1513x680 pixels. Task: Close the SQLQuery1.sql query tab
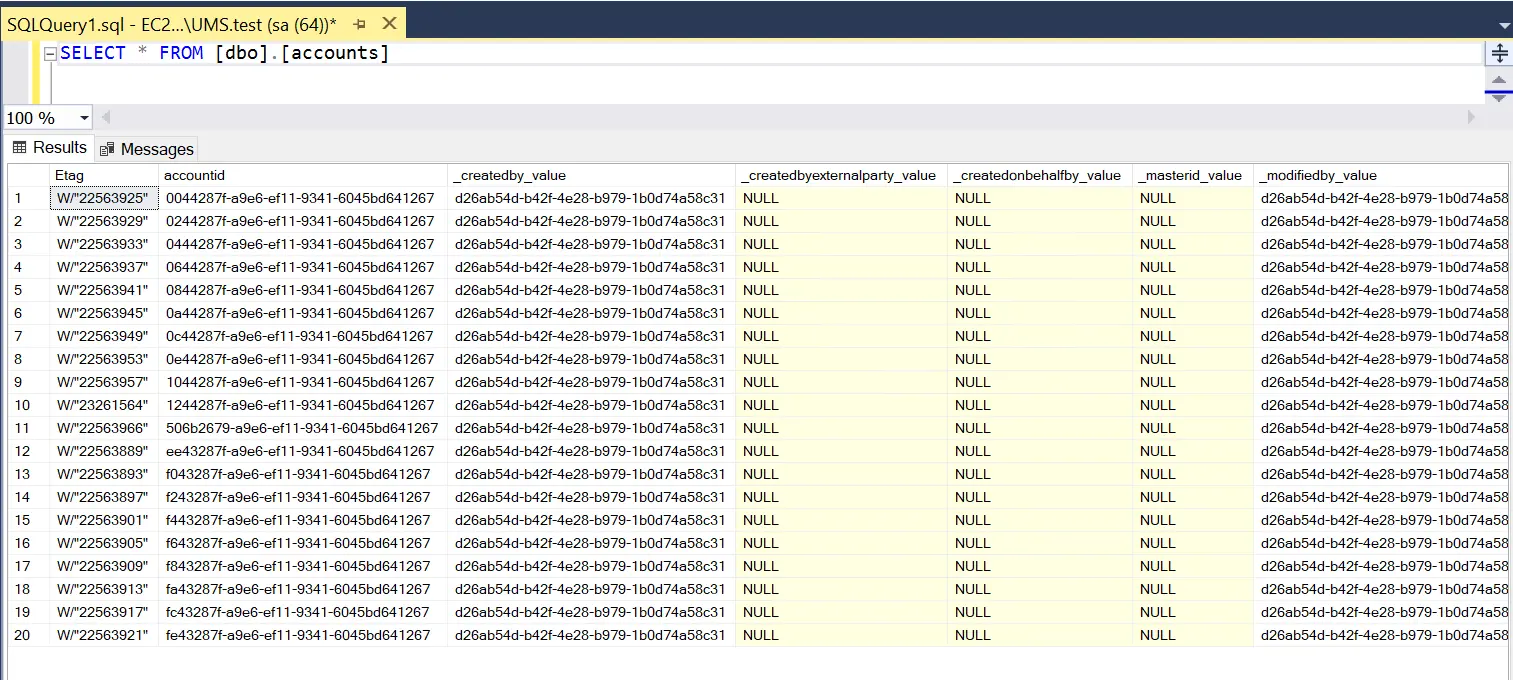(x=389, y=22)
